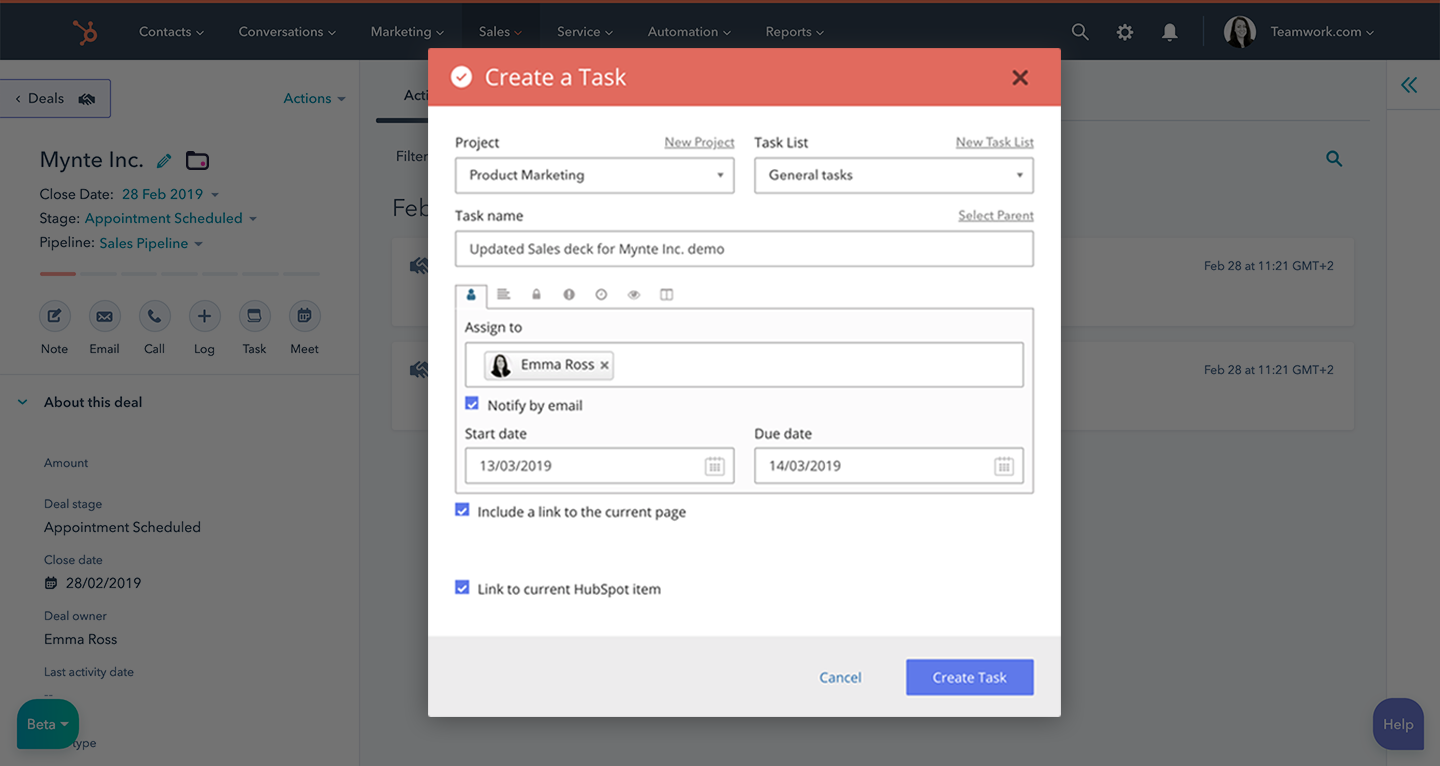Click the Task name input field
The width and height of the screenshot is (1440, 766).
(744, 249)
